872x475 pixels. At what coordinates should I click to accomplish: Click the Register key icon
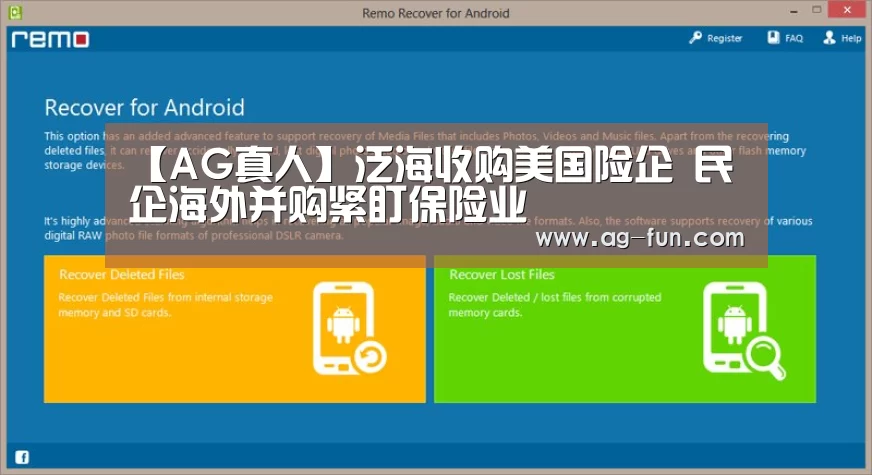coord(695,38)
